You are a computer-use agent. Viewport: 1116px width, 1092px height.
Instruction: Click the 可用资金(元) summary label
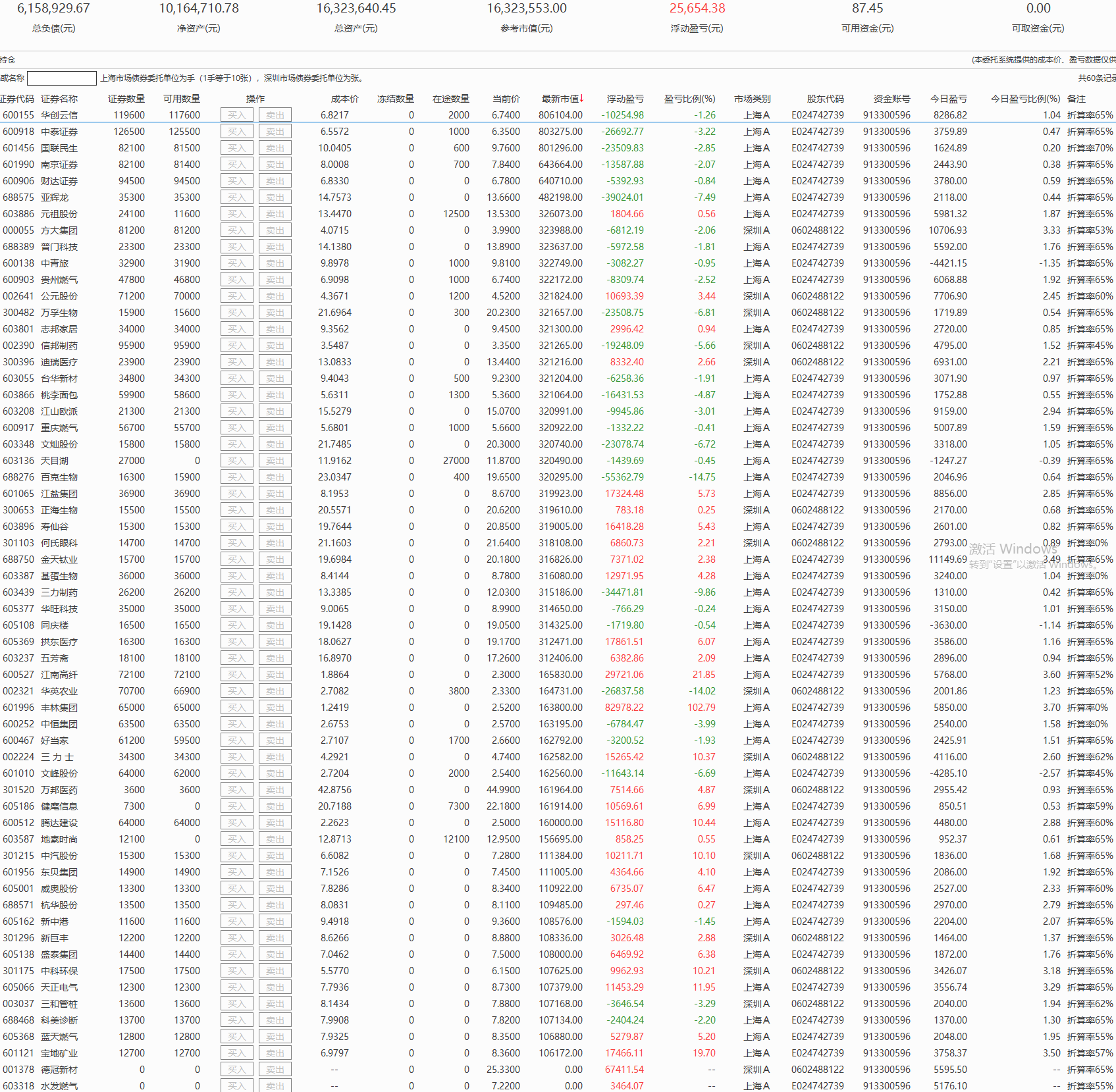[x=868, y=28]
